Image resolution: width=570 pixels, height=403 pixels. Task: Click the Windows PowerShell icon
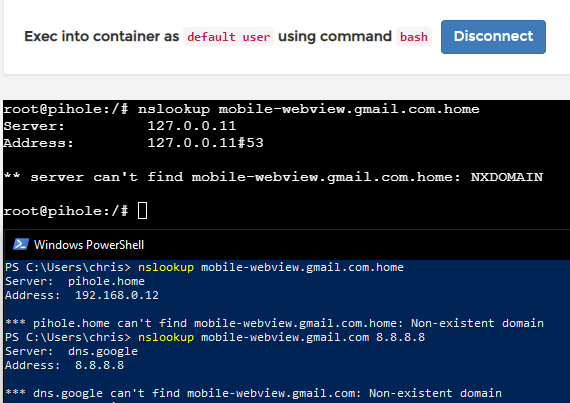tap(21, 245)
